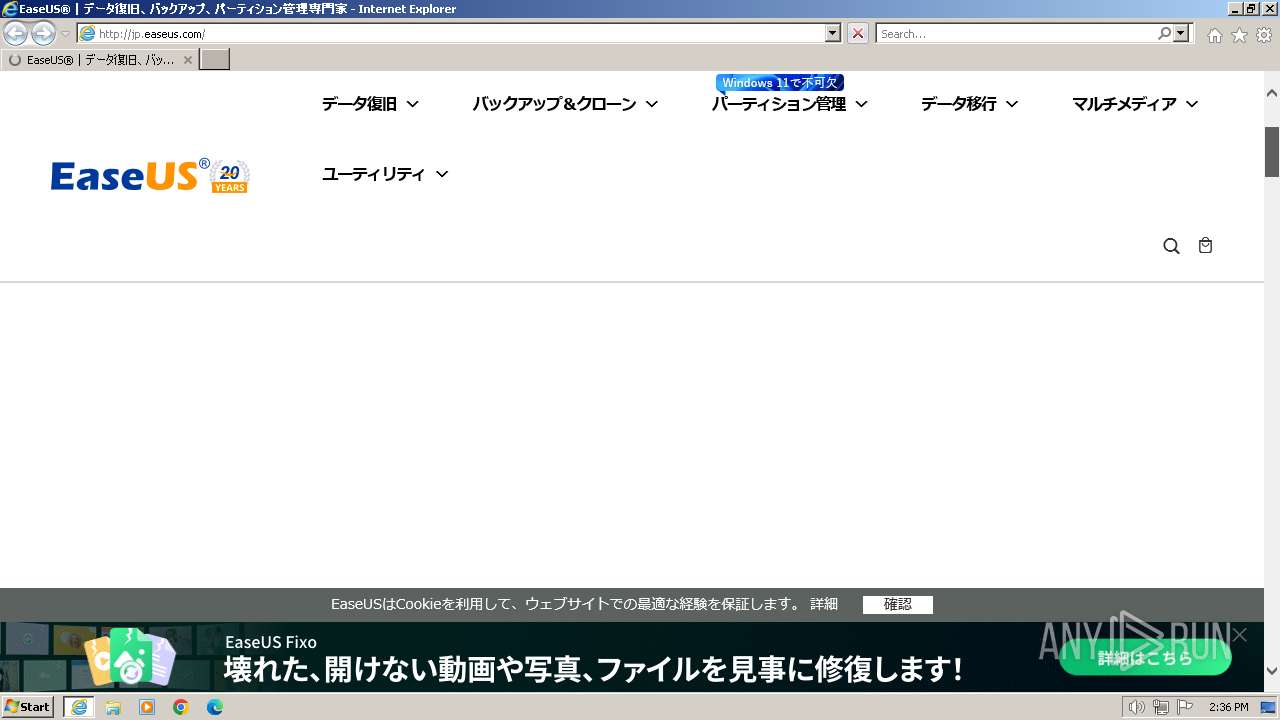1280x720 pixels.
Task: Open the Windows Start button
Action: coord(28,707)
